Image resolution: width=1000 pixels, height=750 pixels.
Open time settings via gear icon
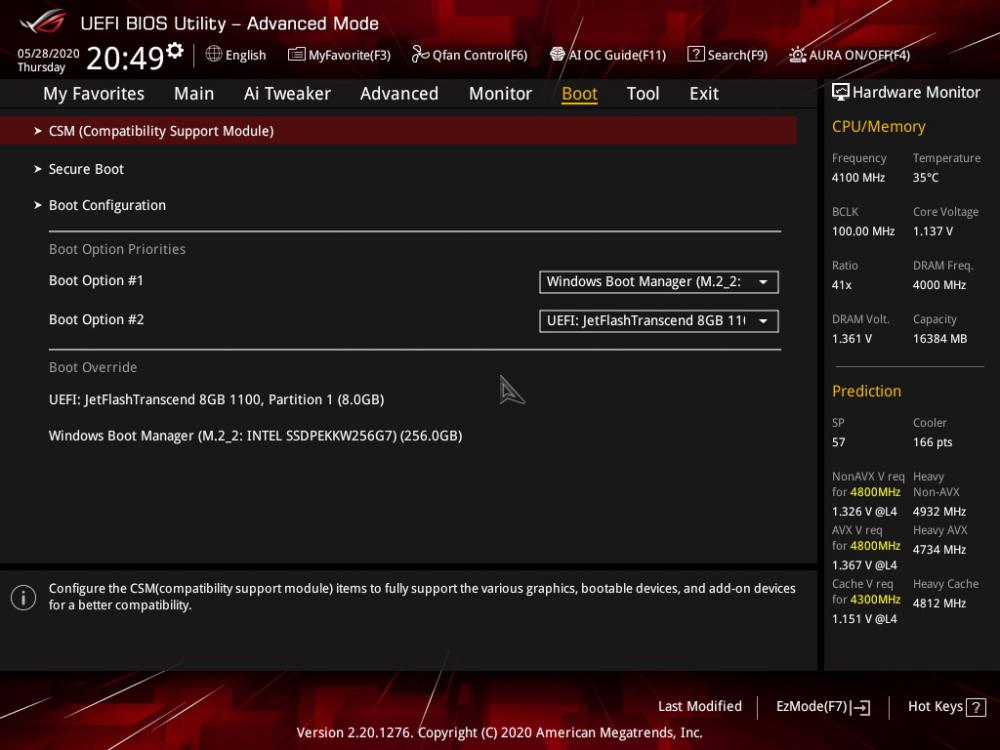[x=175, y=50]
